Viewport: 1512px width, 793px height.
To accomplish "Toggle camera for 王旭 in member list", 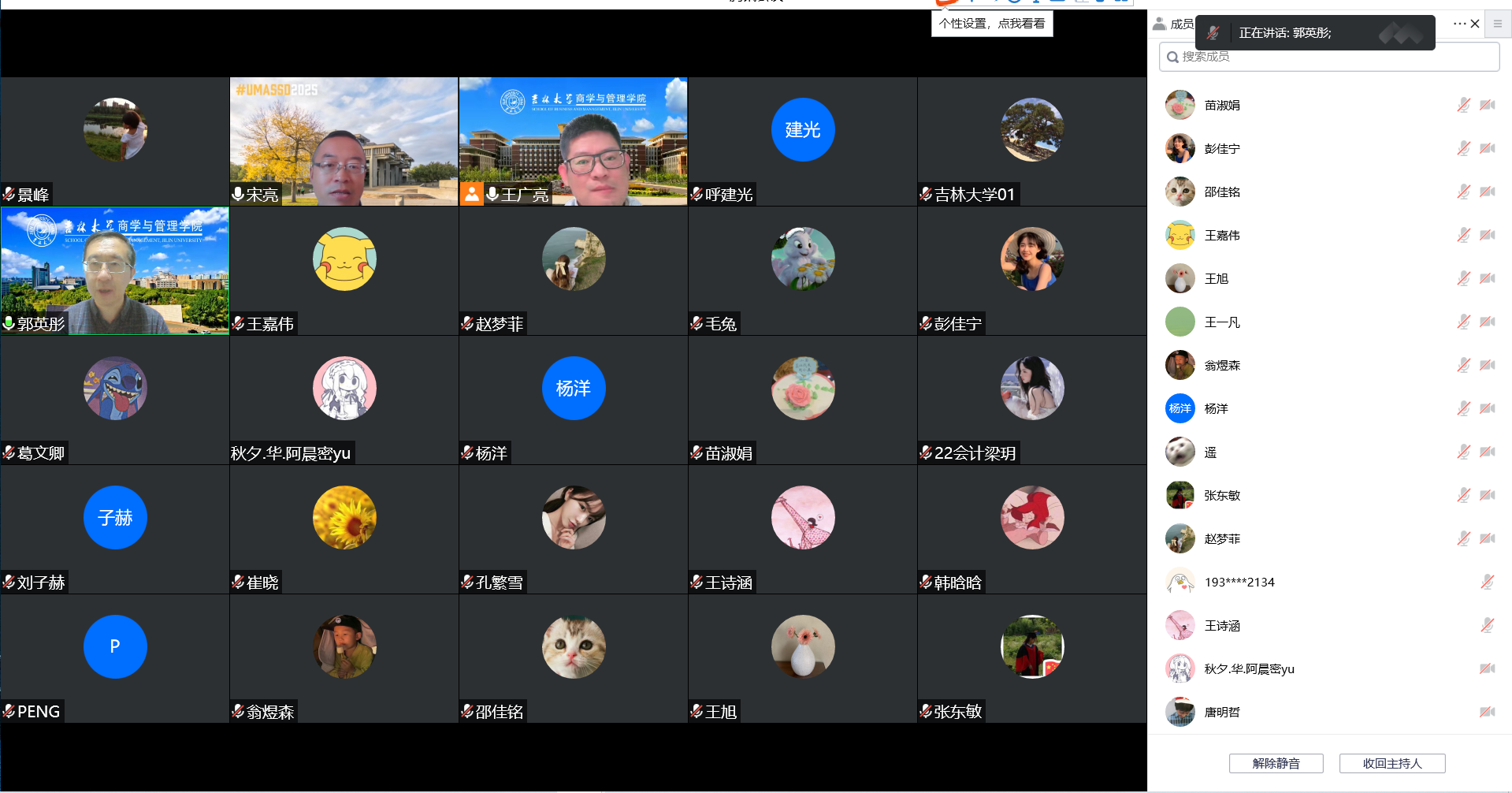I will click(x=1487, y=278).
